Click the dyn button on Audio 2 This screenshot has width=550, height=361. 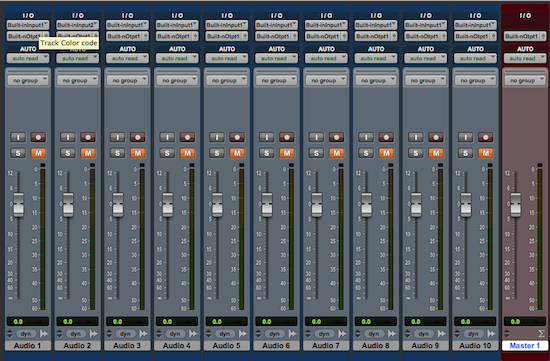pos(75,334)
